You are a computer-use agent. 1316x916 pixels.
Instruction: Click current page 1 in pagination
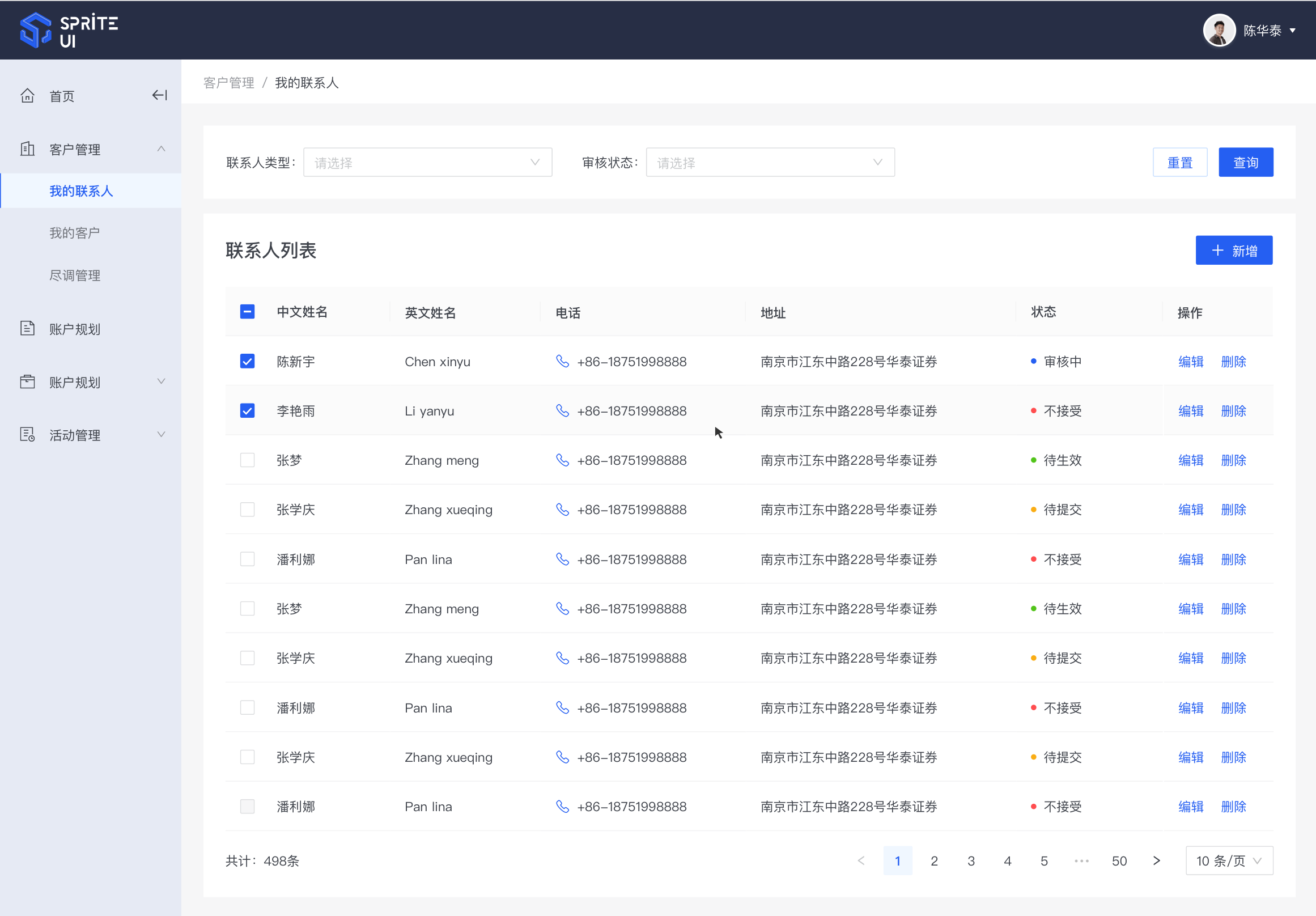[898, 860]
